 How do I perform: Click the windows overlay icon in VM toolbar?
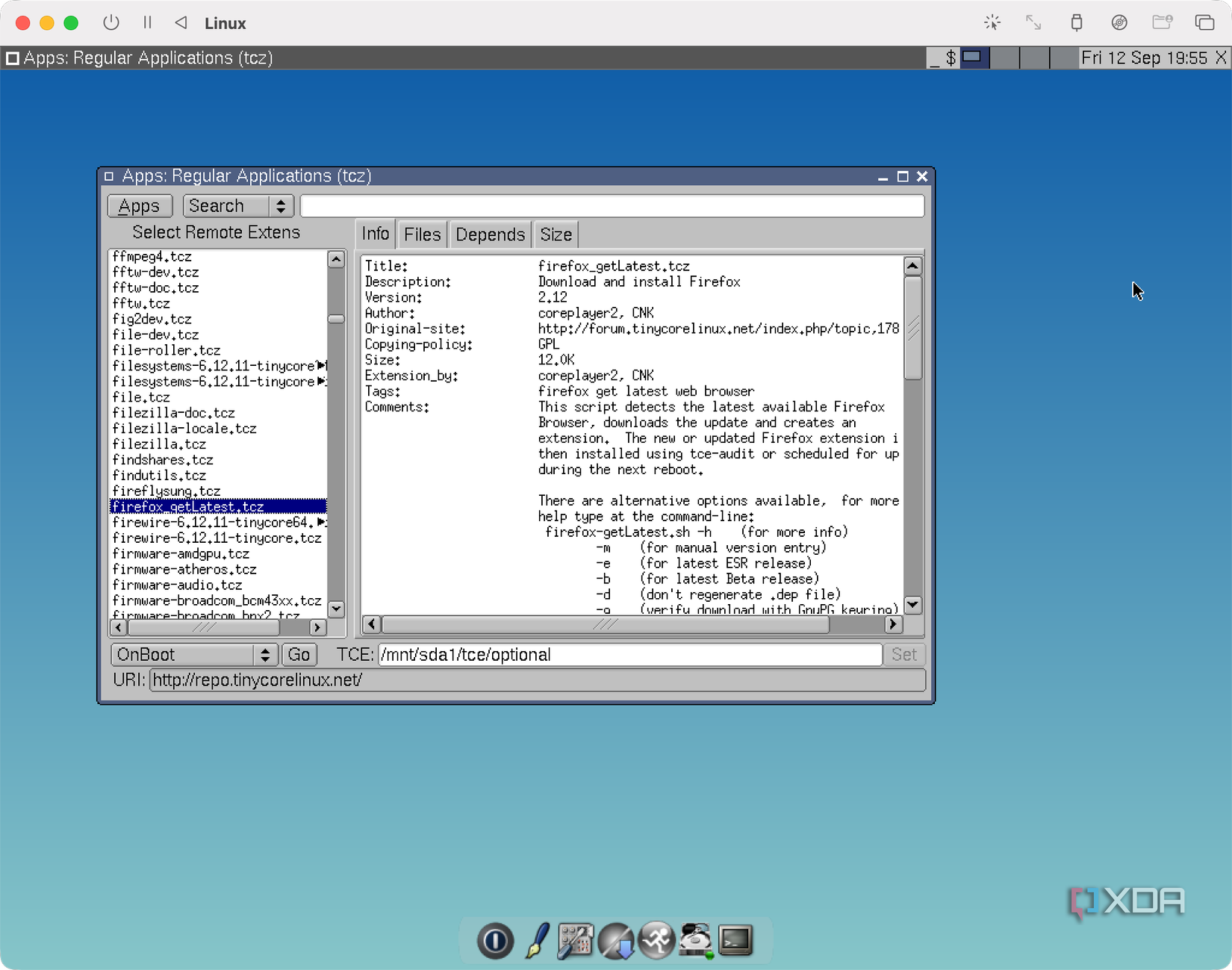[1204, 22]
